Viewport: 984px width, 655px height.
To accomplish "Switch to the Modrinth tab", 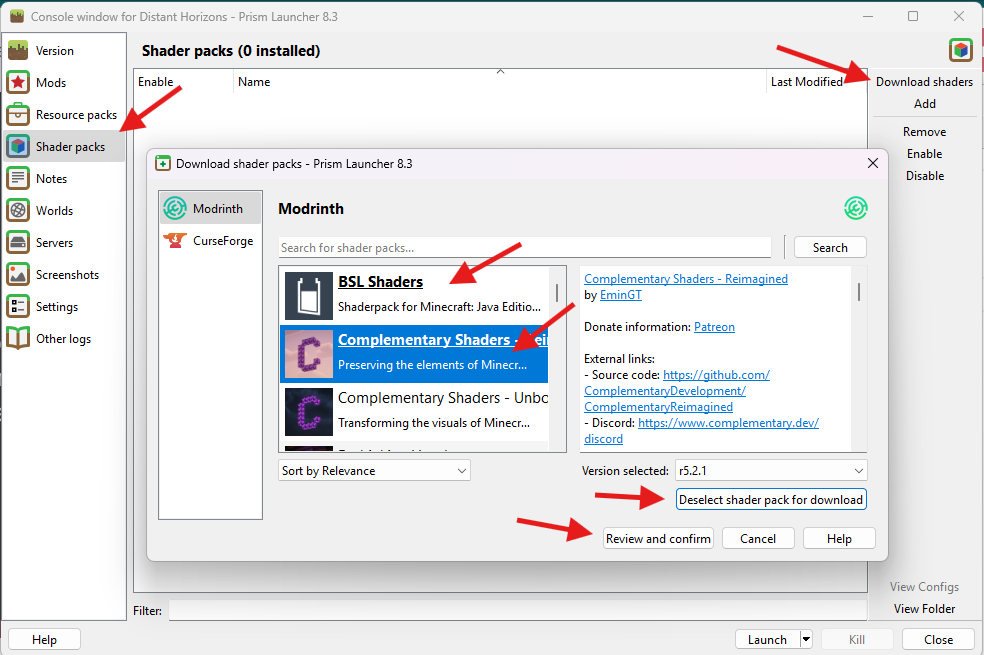I will [210, 208].
